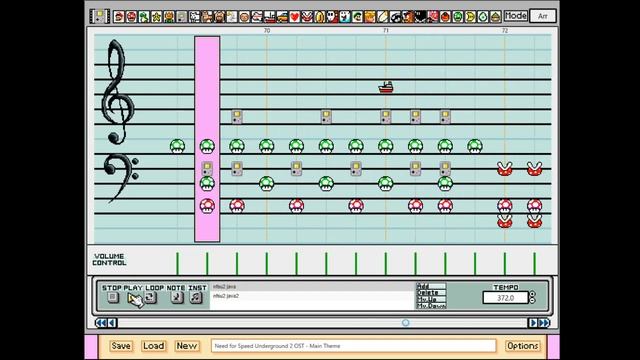Select the Mushroom instrument icon in toolbar
The width and height of the screenshot is (640, 360).
pos(132,17)
